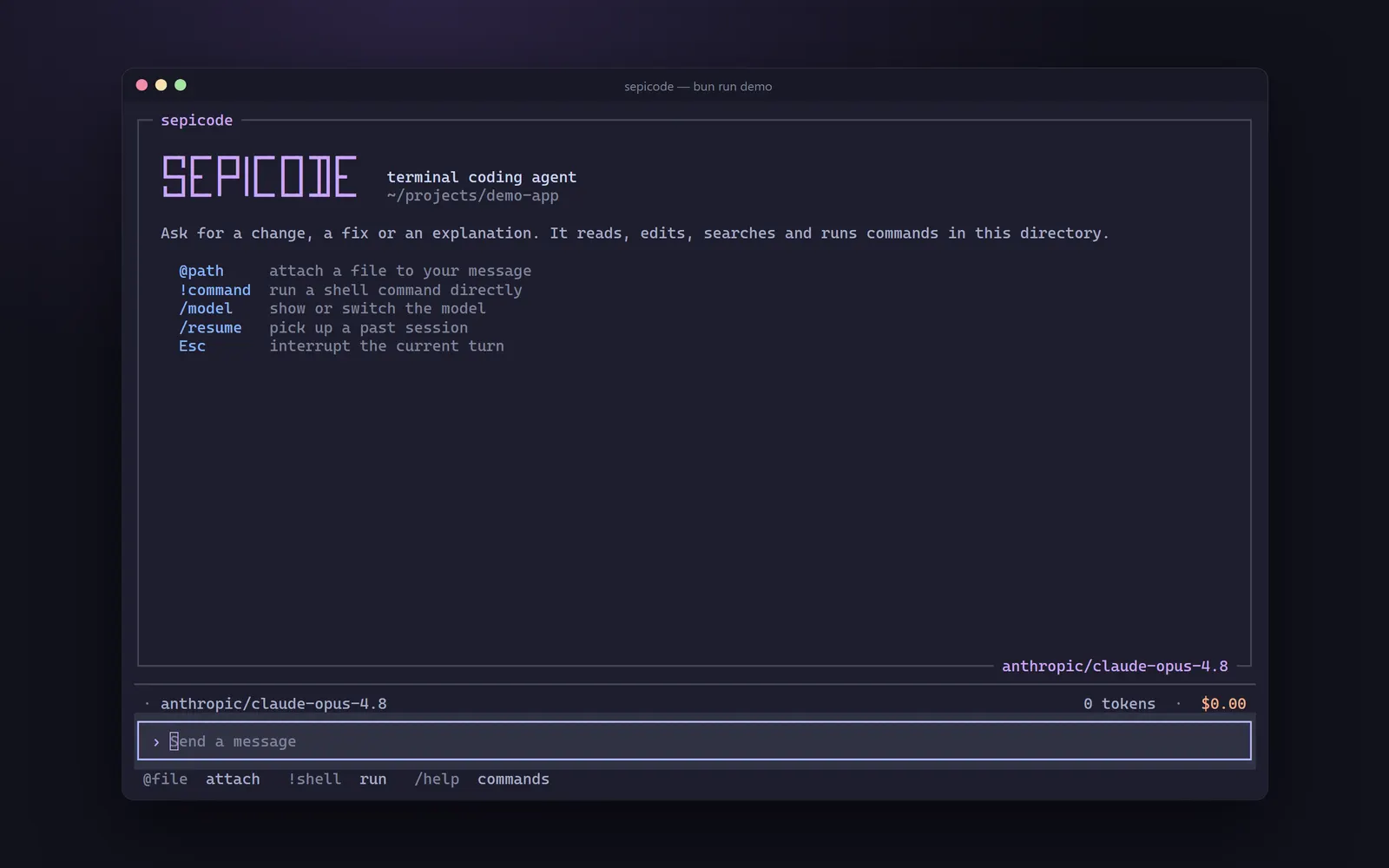Click 'run a shell command directly' description
Image resolution: width=1389 pixels, height=868 pixels.
pyautogui.click(x=396, y=290)
